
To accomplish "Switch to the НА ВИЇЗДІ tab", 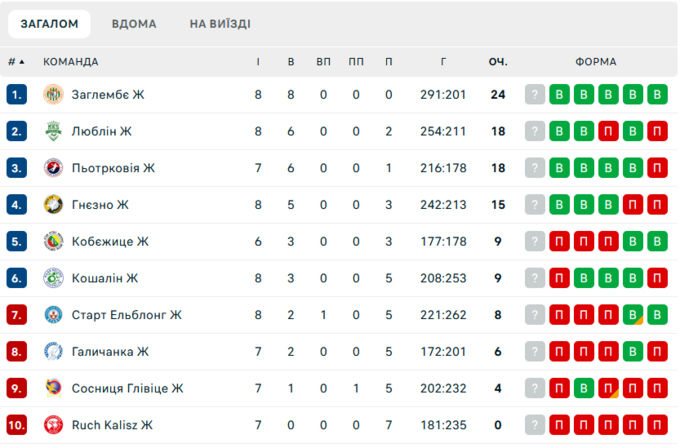I will [220, 24].
